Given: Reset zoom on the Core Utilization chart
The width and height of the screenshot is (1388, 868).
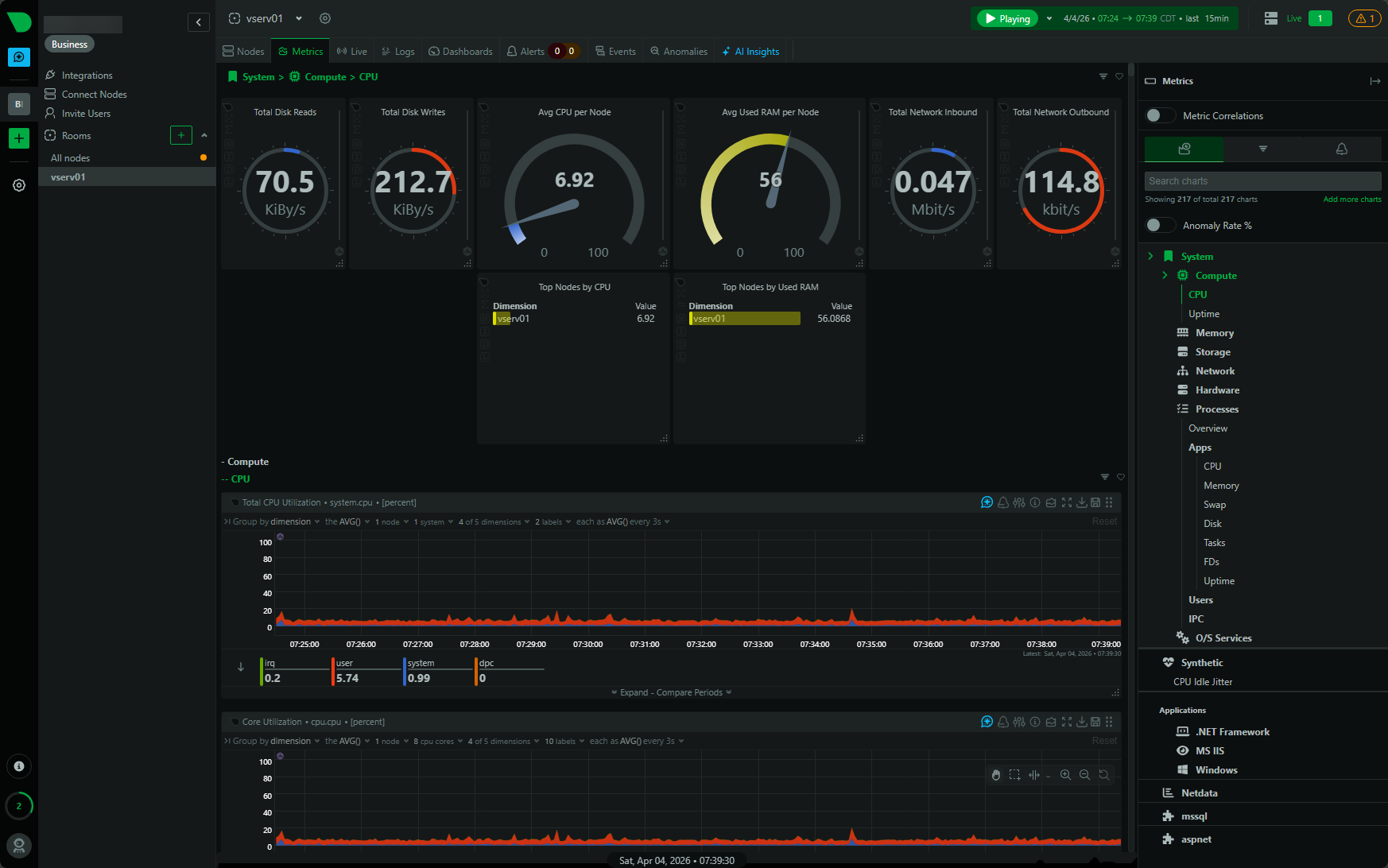Looking at the screenshot, I should pos(1104,775).
